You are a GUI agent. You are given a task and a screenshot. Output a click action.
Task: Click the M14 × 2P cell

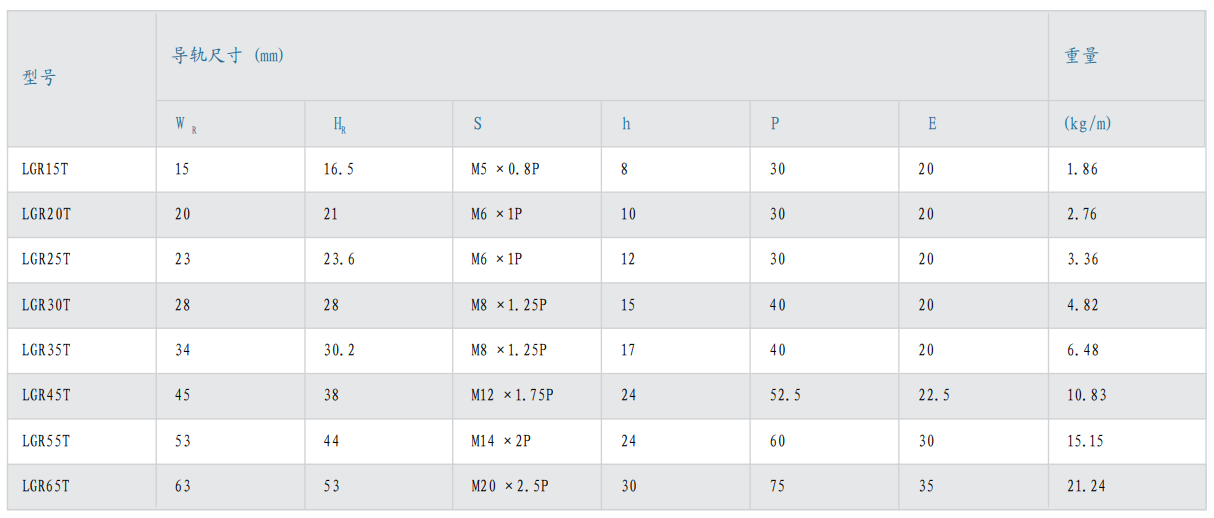coord(503,441)
